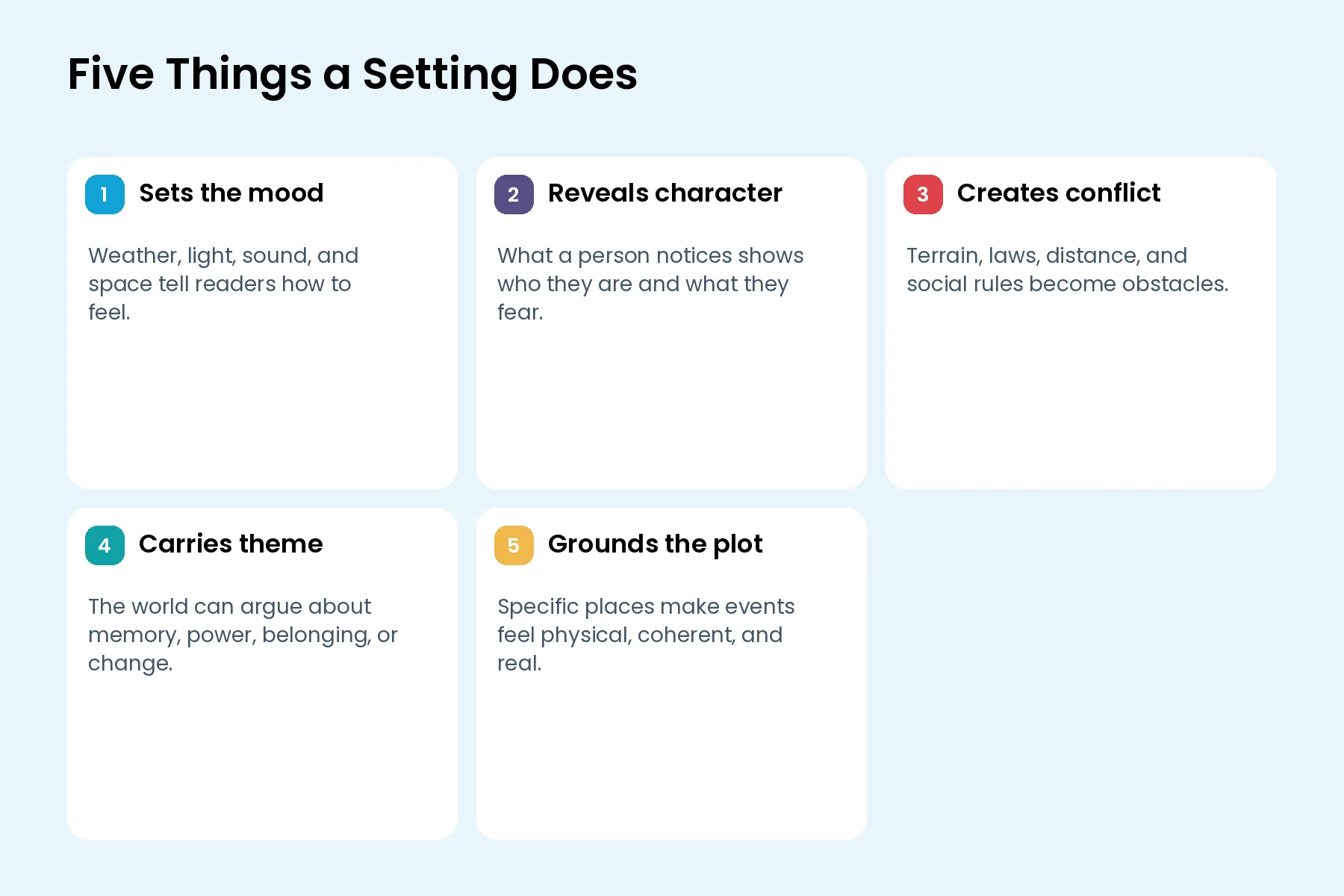Select the "Reveals character" heading

[x=665, y=193]
